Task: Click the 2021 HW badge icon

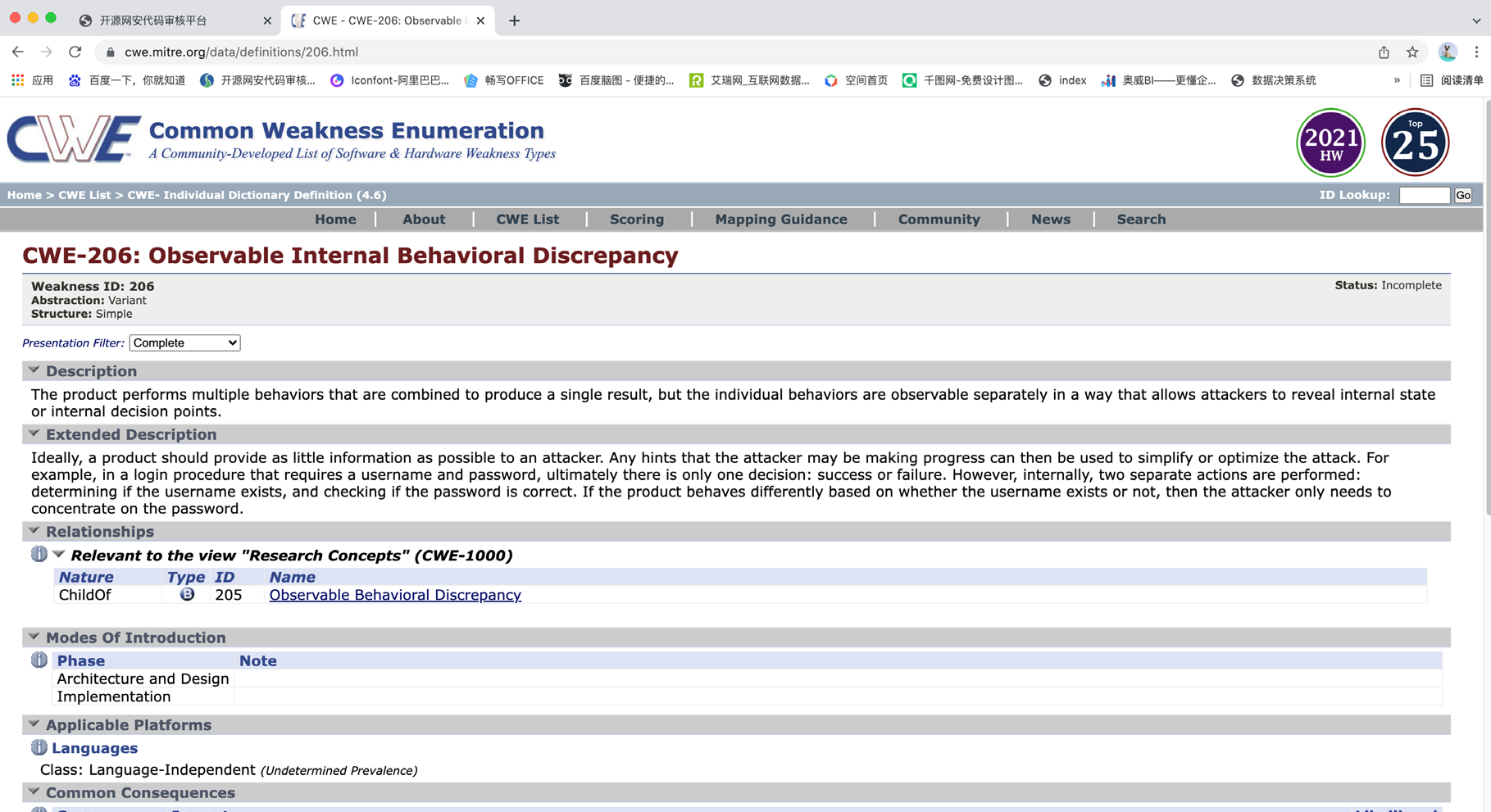Action: click(x=1330, y=143)
